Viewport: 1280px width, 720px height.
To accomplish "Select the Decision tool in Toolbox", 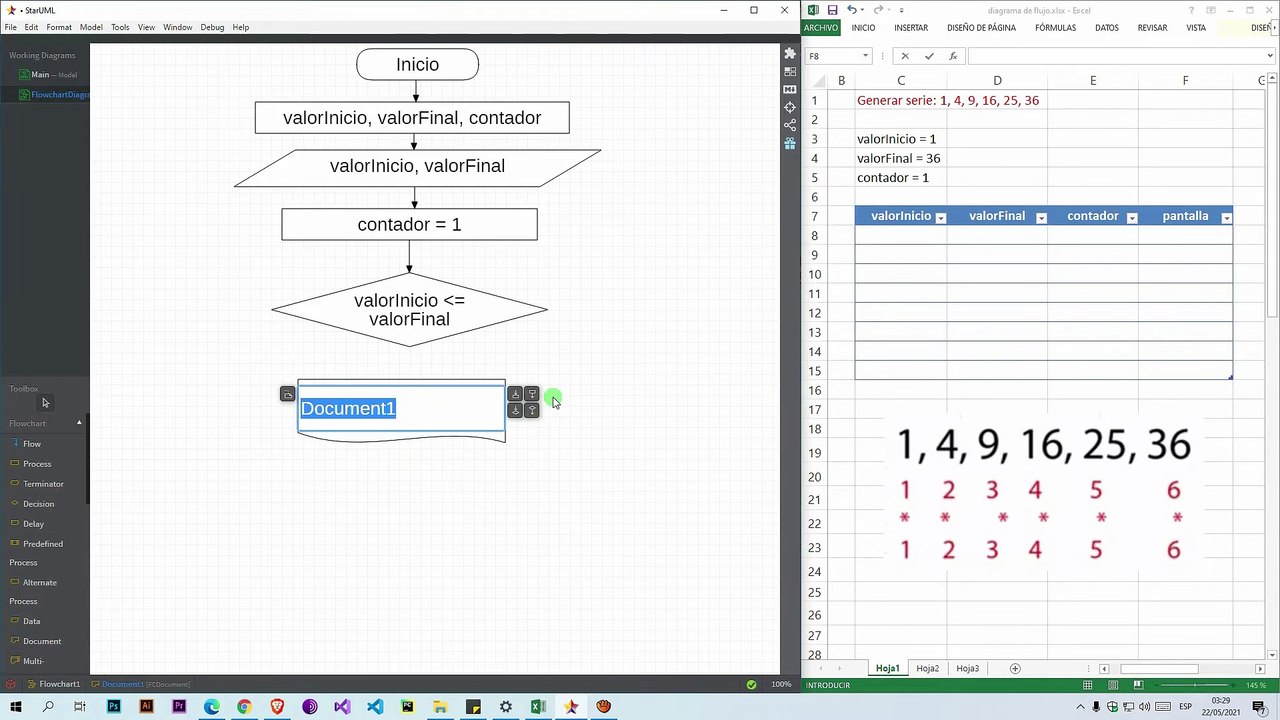I will 38,504.
